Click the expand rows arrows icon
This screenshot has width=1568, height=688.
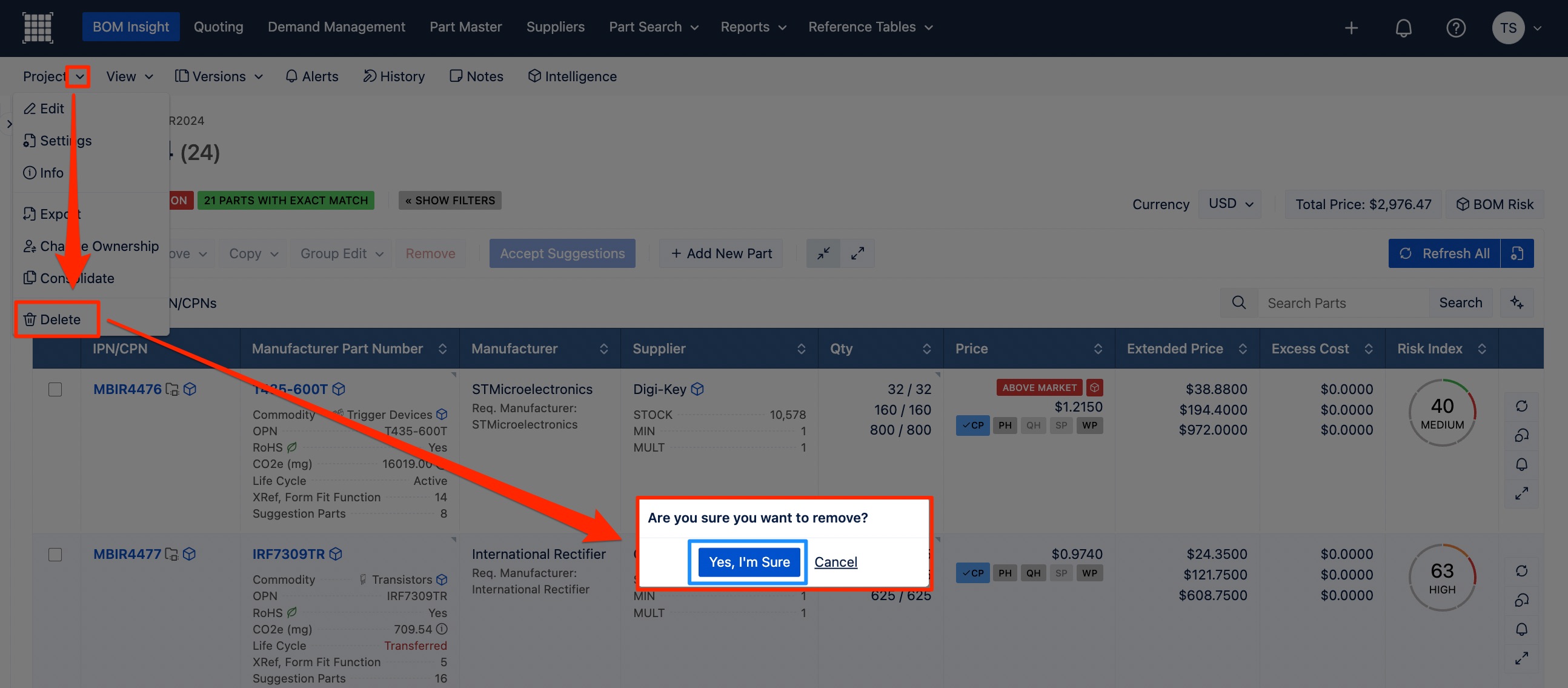(x=857, y=253)
